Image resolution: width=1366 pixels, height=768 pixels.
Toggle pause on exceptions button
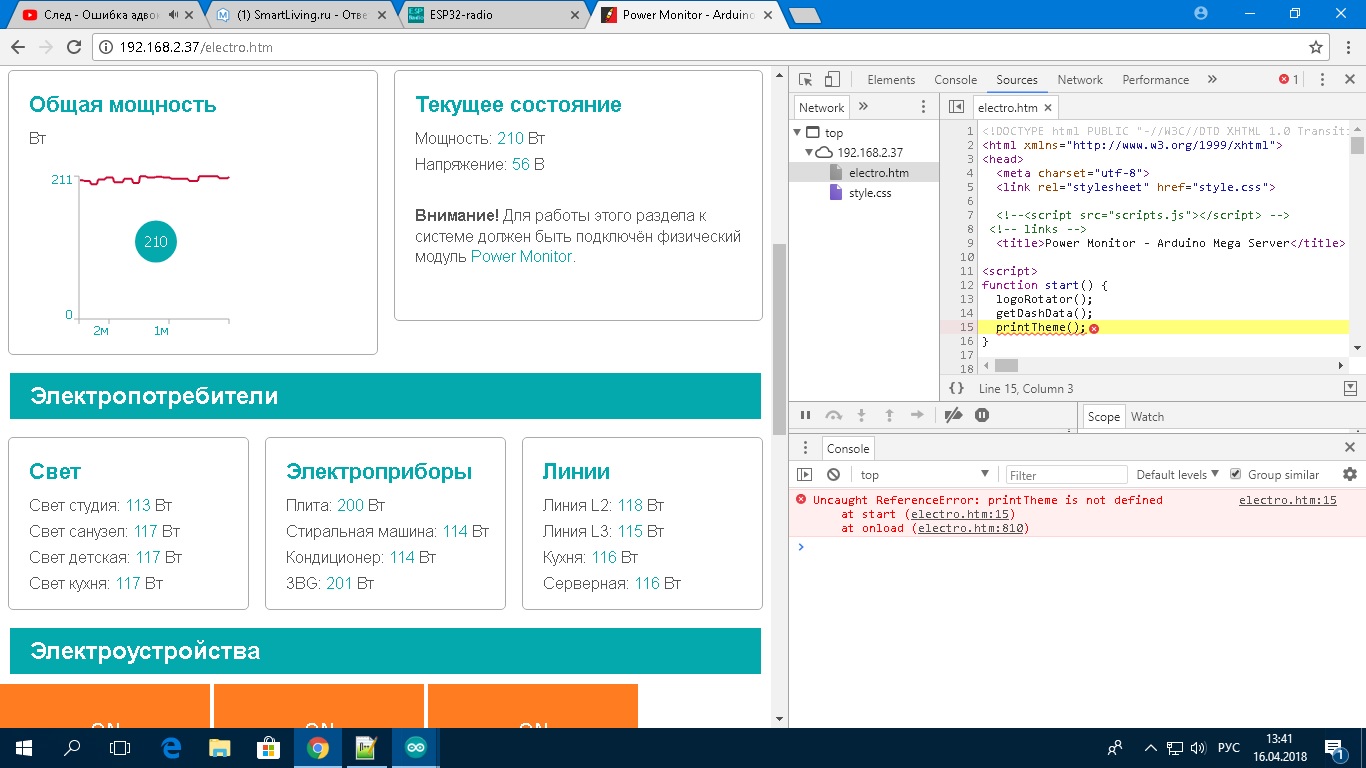tap(982, 415)
